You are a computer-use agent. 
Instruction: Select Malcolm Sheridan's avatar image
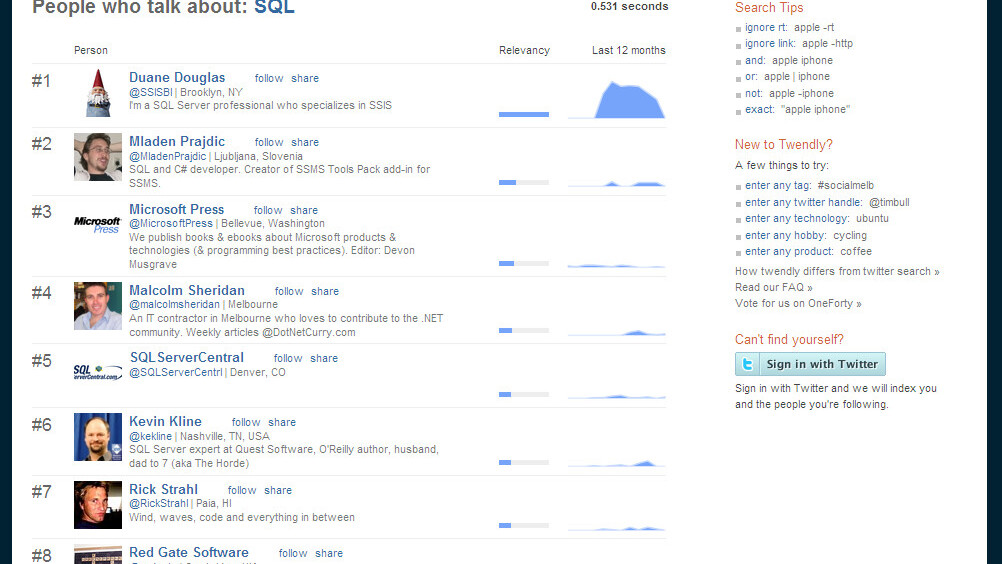click(97, 306)
